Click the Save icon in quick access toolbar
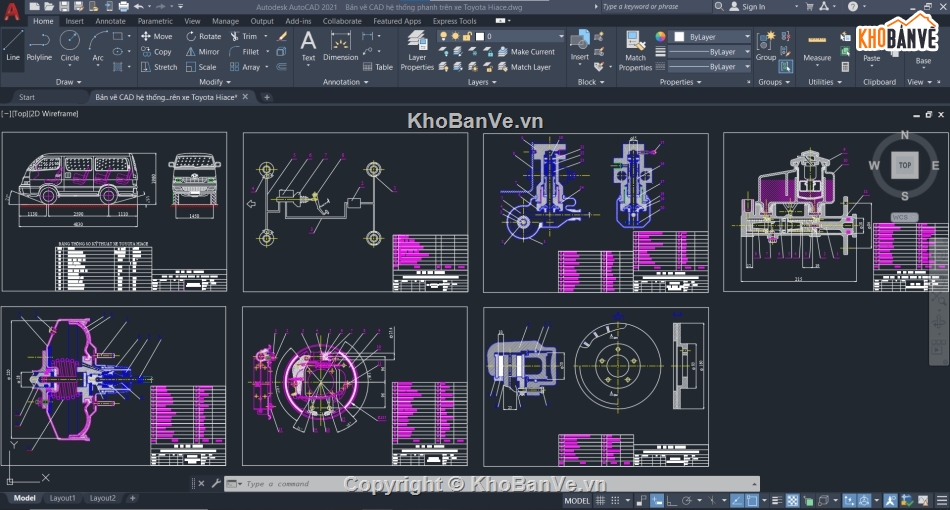The image size is (950, 510). click(64, 7)
